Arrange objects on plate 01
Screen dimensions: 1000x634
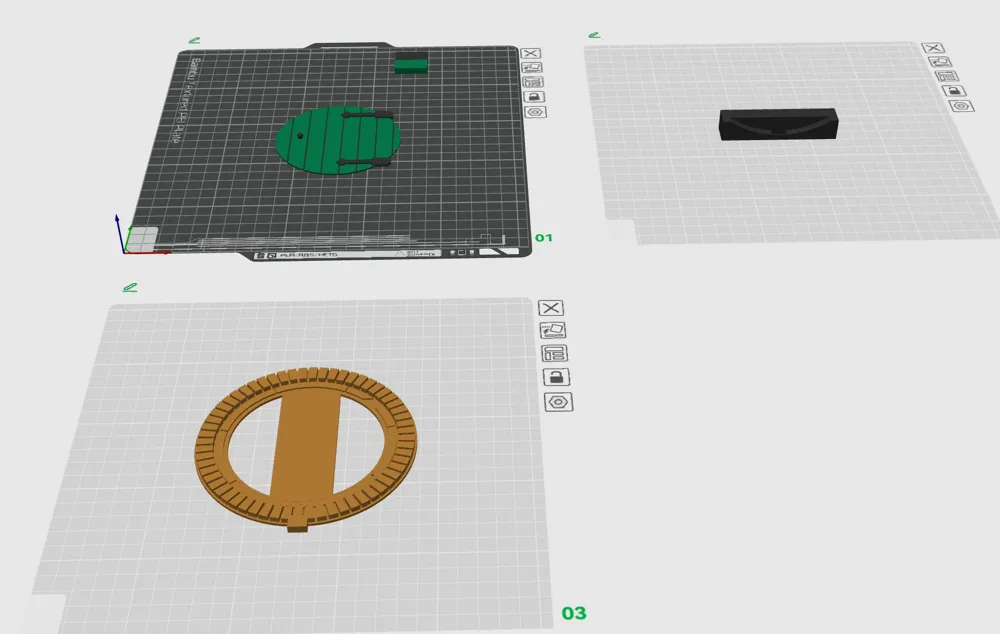(533, 82)
